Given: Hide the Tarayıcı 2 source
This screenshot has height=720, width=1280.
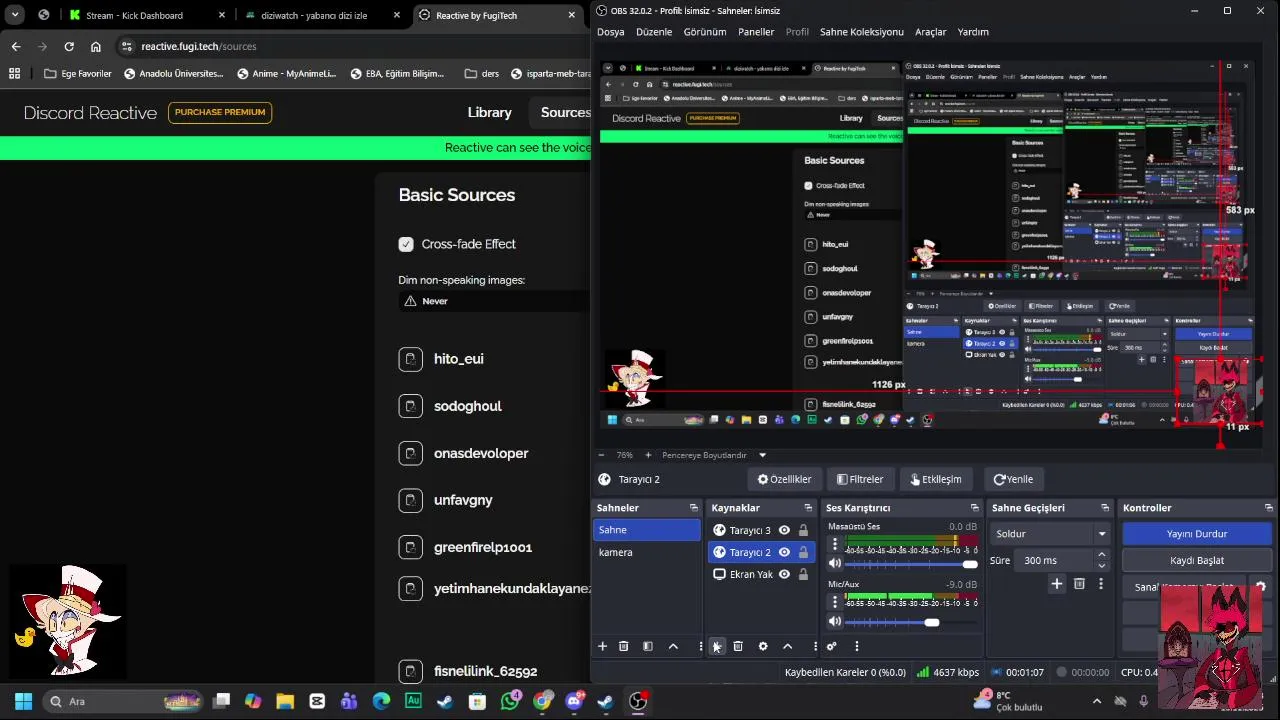Looking at the screenshot, I should (784, 552).
